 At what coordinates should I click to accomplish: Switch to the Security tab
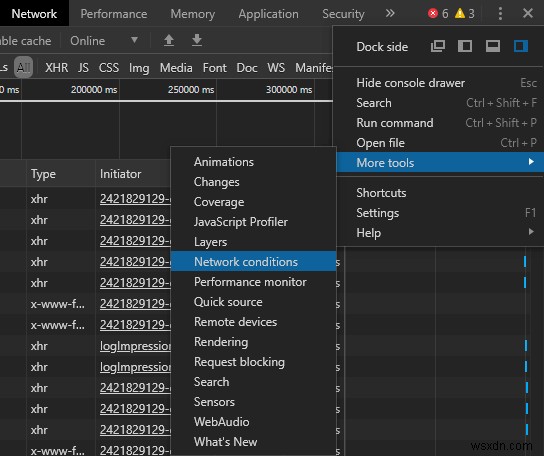tap(343, 14)
